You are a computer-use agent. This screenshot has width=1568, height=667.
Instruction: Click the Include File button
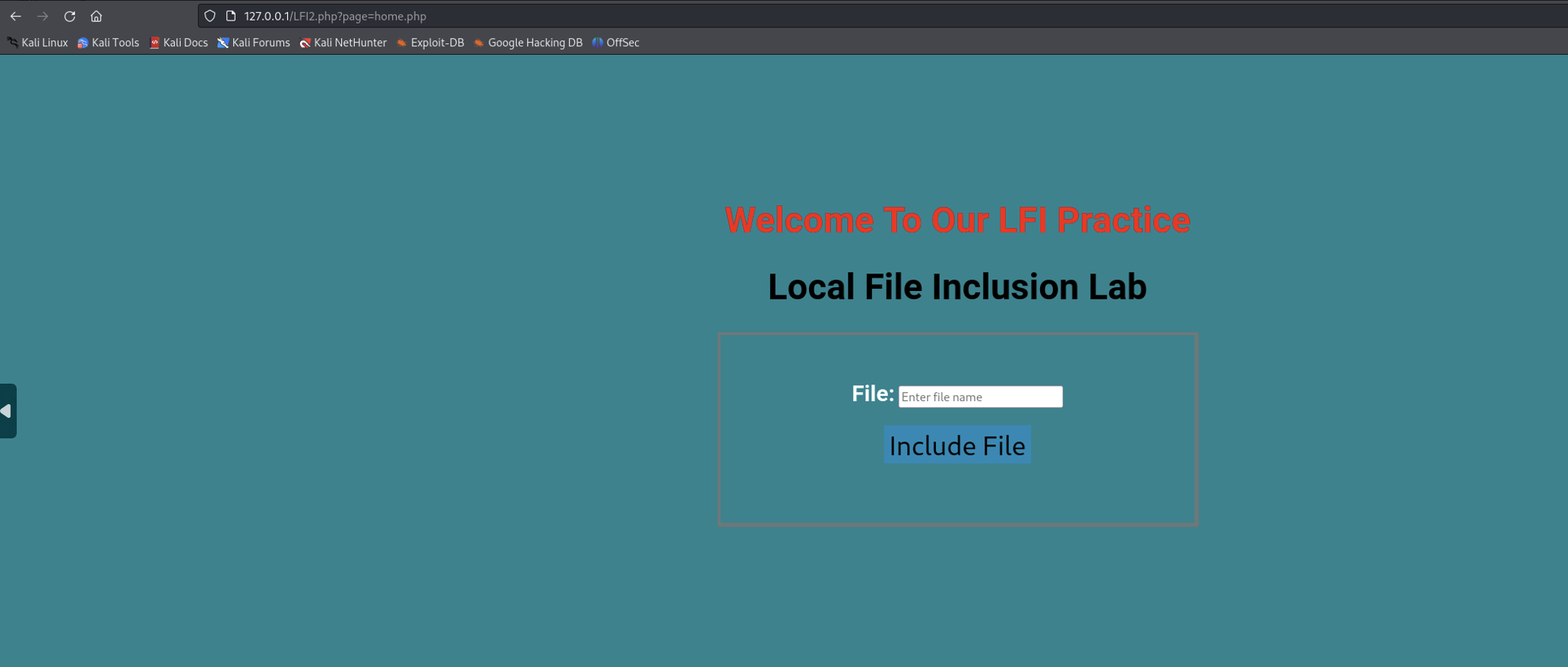pyautogui.click(x=957, y=445)
